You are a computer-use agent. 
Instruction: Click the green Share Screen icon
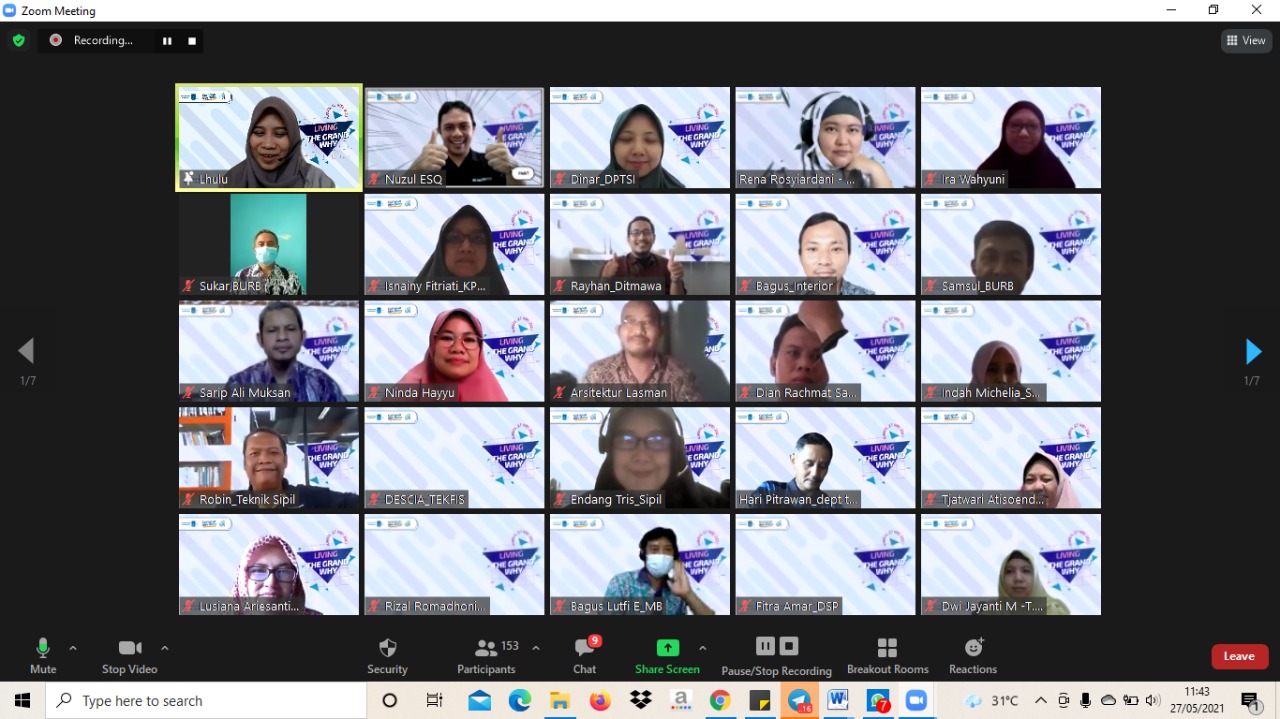(667, 648)
